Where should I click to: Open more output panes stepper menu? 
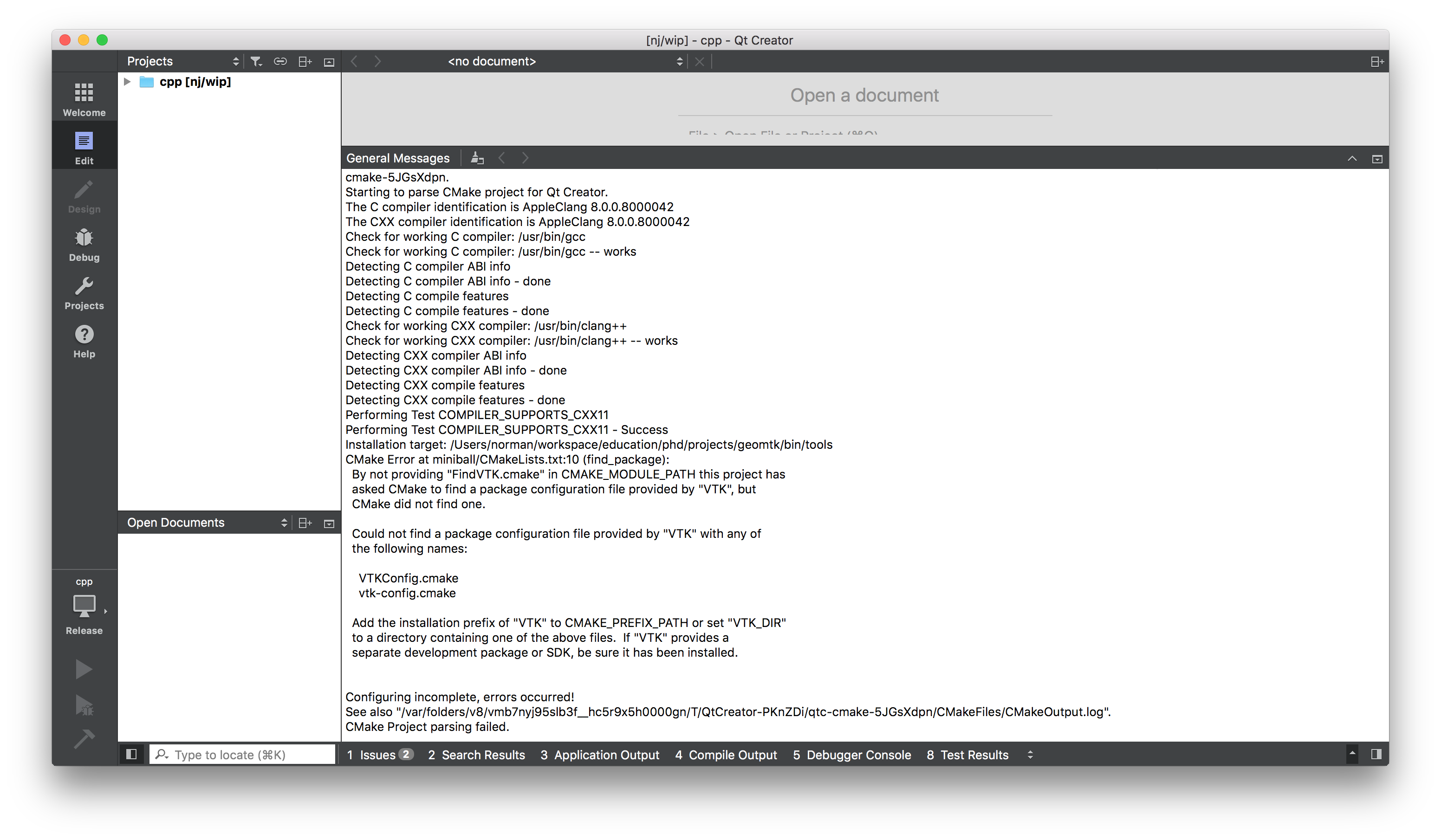(1031, 755)
